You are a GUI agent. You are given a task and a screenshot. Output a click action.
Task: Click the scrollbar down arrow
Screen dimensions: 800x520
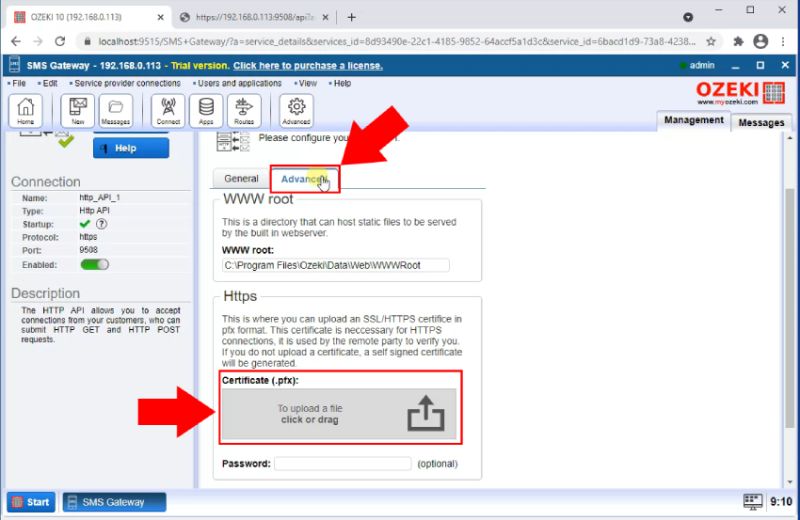789,482
